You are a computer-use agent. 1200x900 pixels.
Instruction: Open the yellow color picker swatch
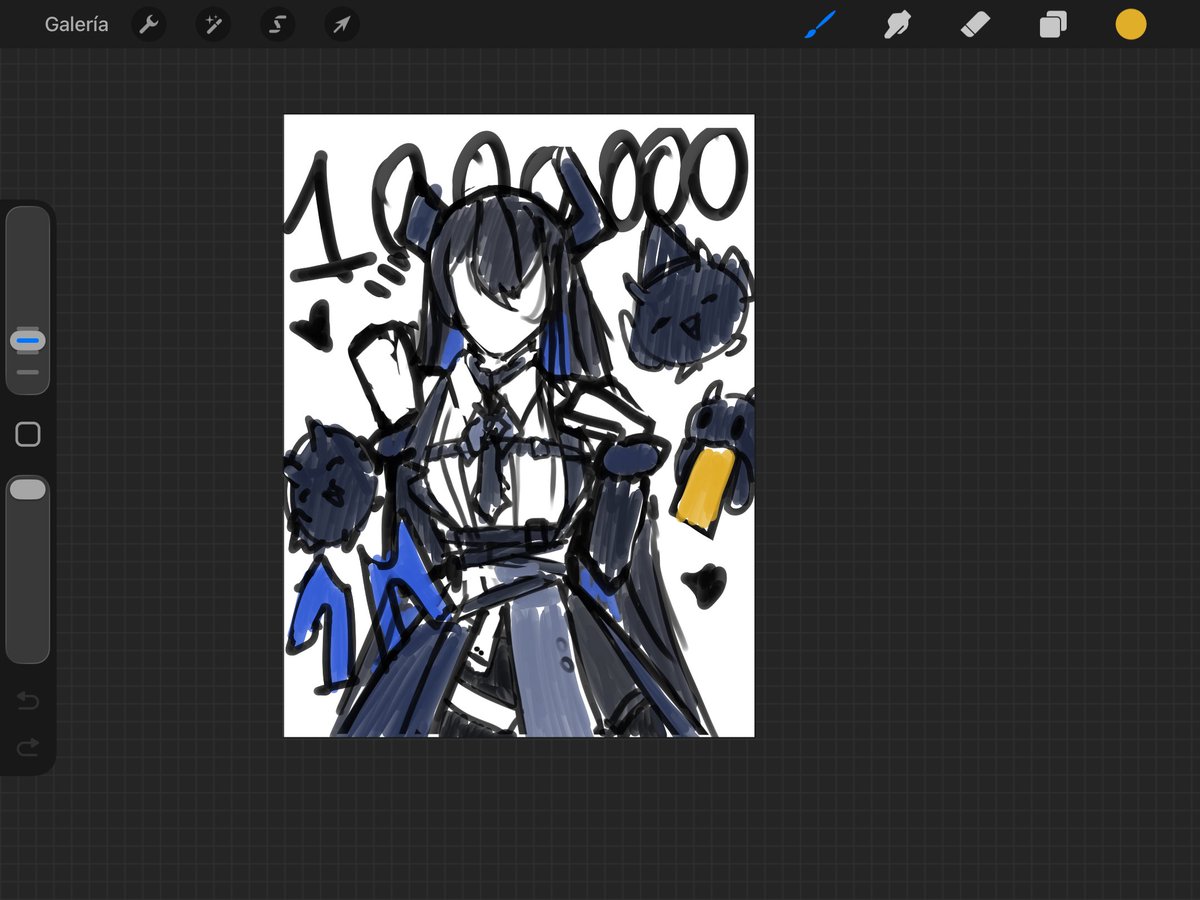point(1131,25)
